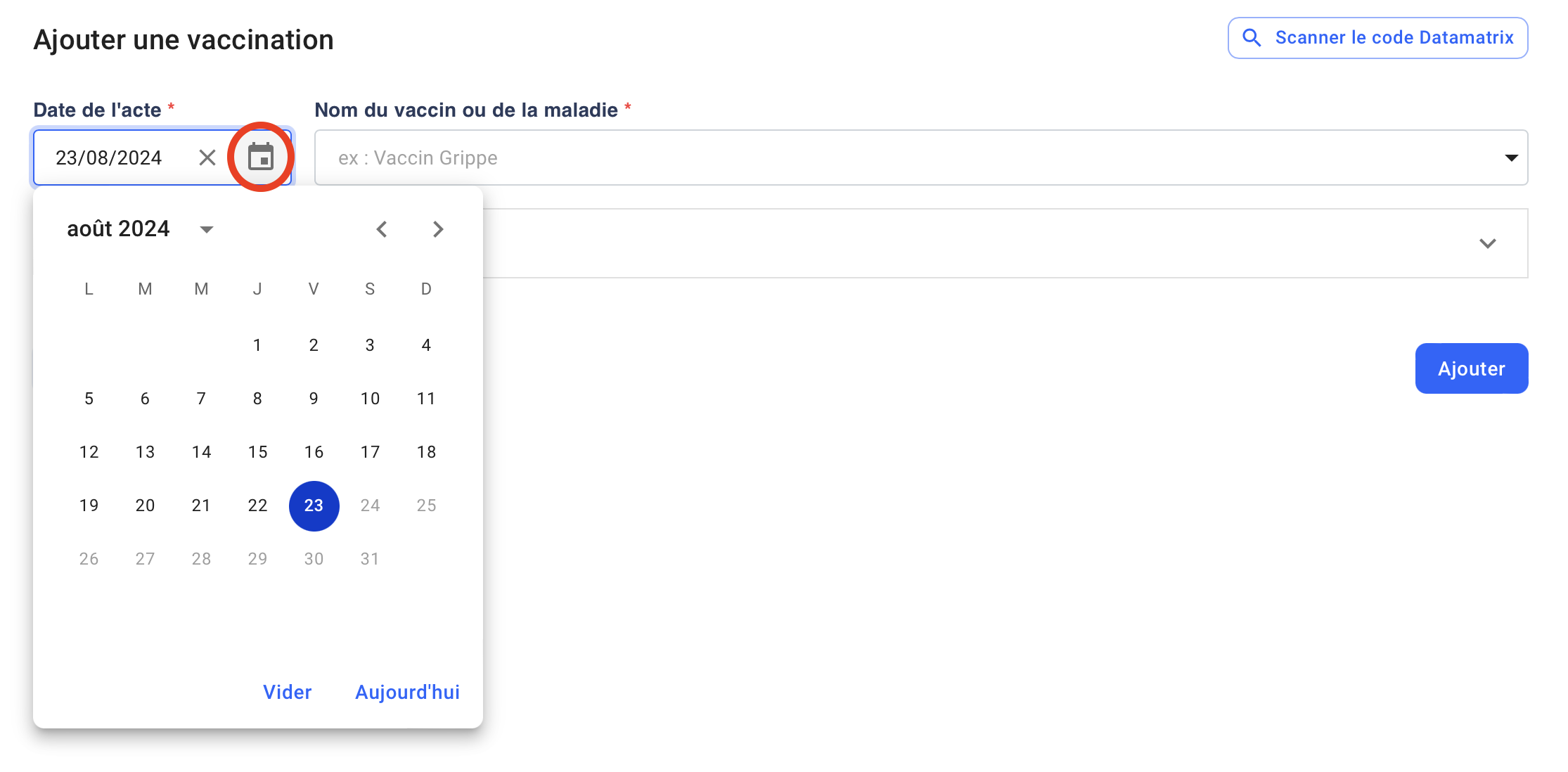Click the Ajouter button
1568x772 pixels.
[1471, 368]
